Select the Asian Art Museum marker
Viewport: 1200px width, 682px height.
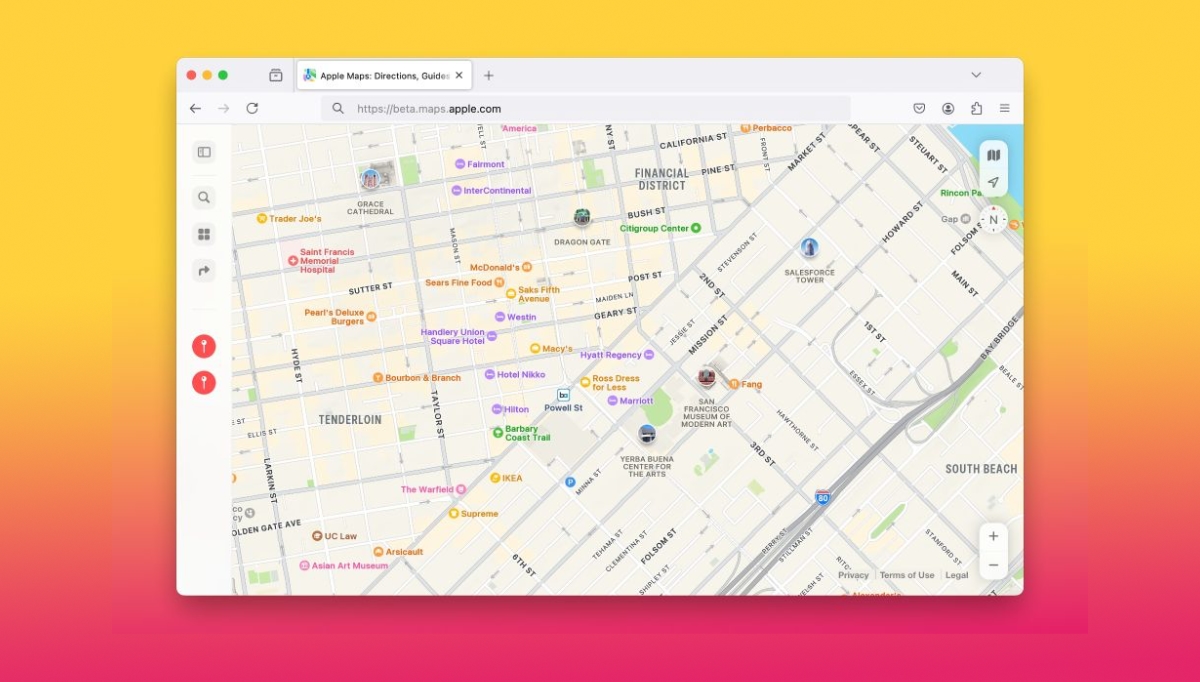(x=304, y=566)
